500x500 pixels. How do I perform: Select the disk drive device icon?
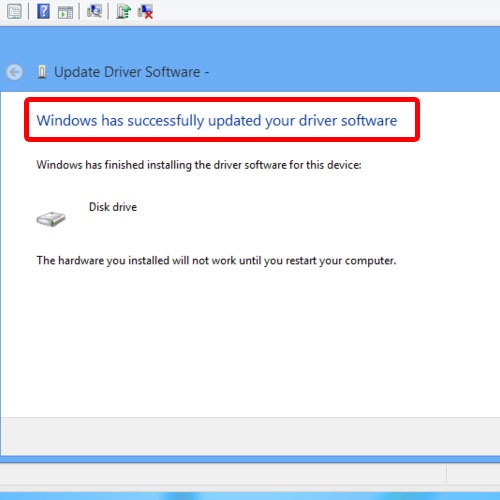tap(51, 219)
